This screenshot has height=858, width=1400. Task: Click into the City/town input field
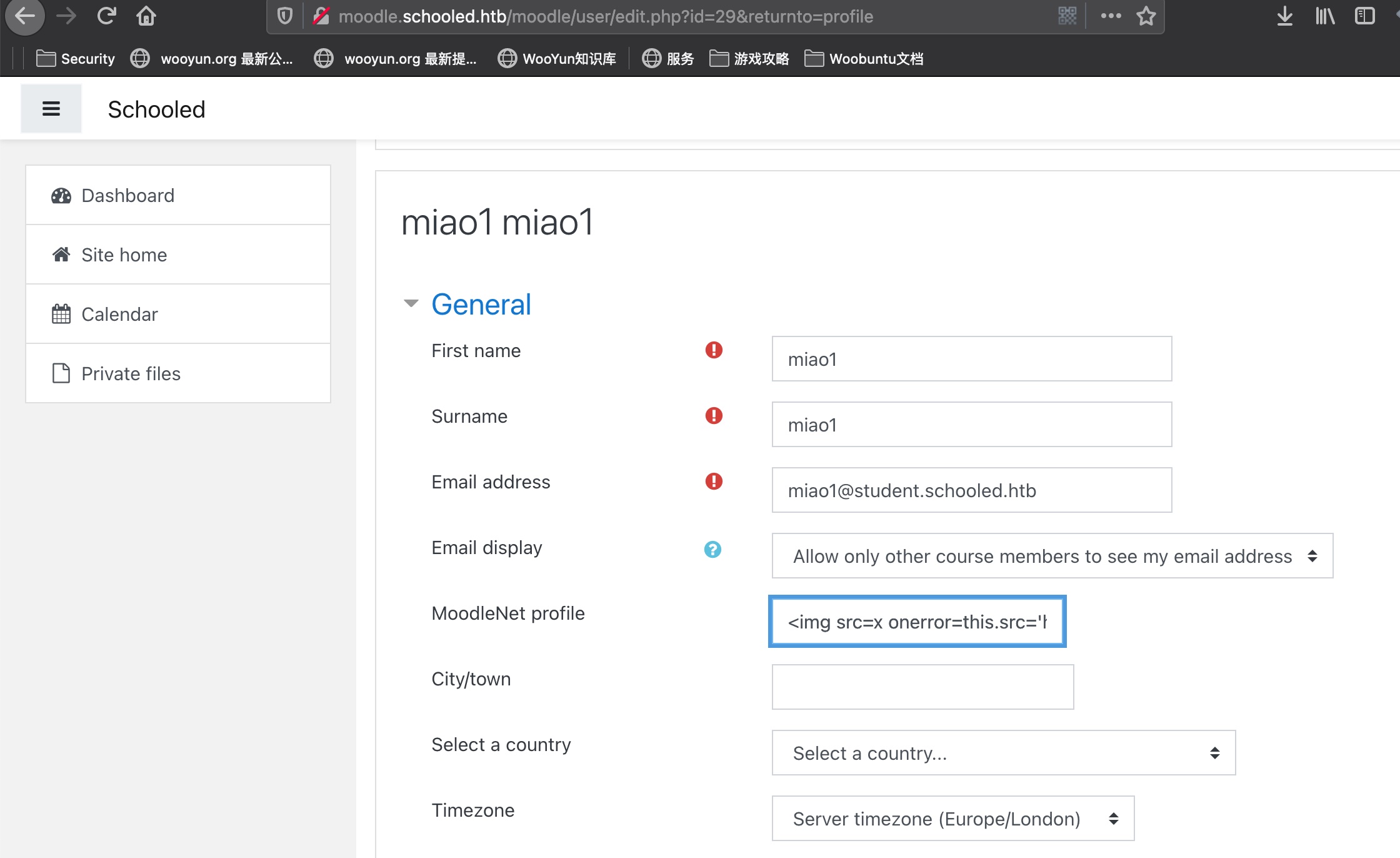click(x=922, y=687)
